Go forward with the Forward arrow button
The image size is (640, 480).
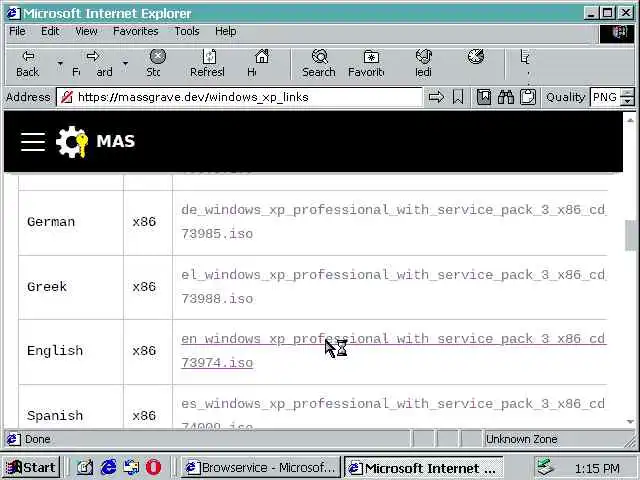coord(92,64)
